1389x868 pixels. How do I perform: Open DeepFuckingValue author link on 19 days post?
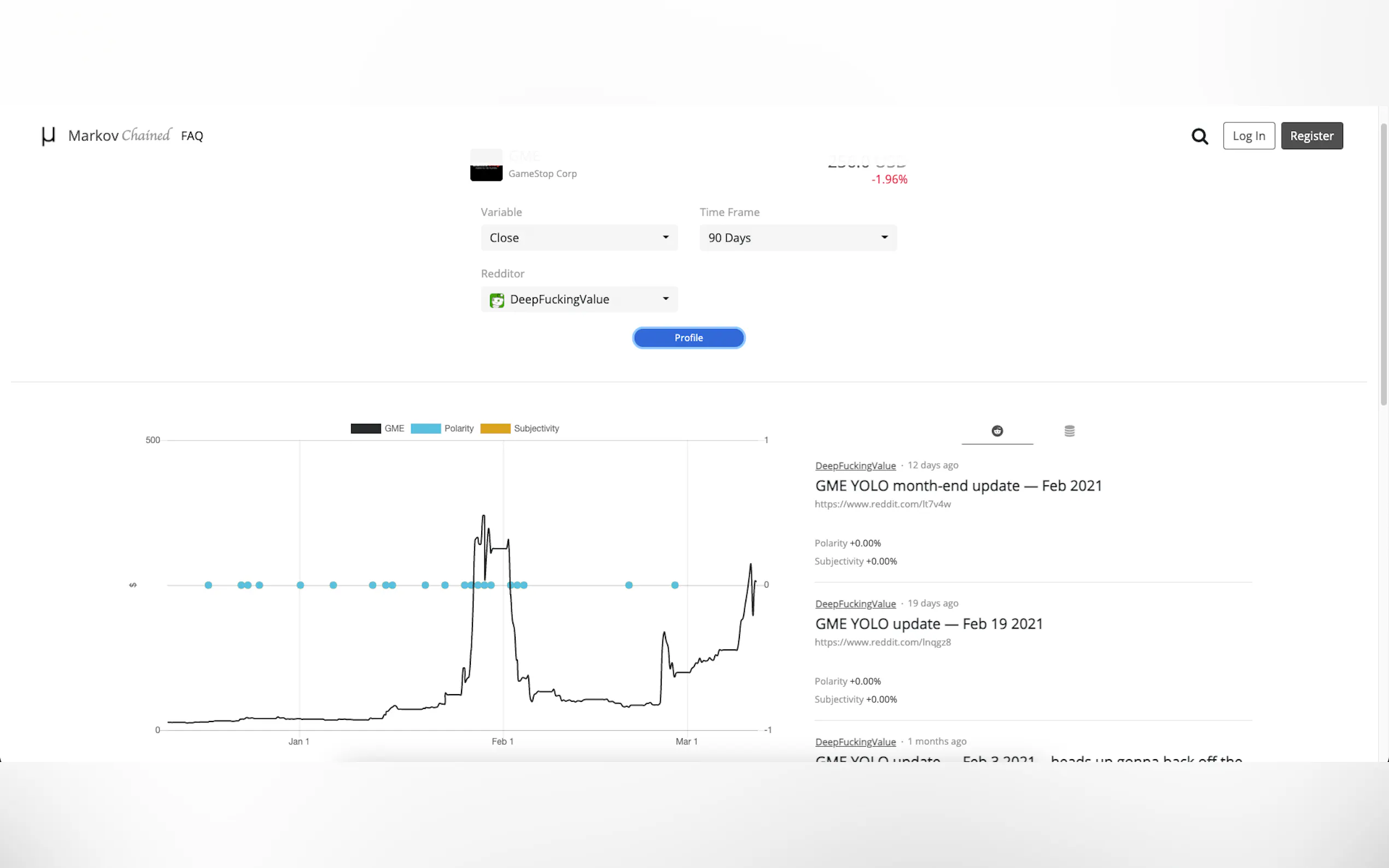pyautogui.click(x=855, y=604)
